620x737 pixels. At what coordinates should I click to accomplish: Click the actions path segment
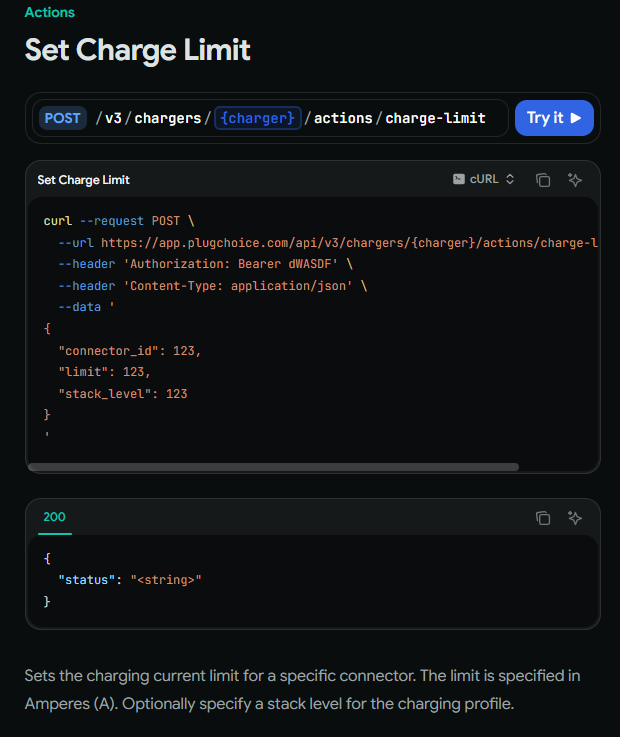343,118
